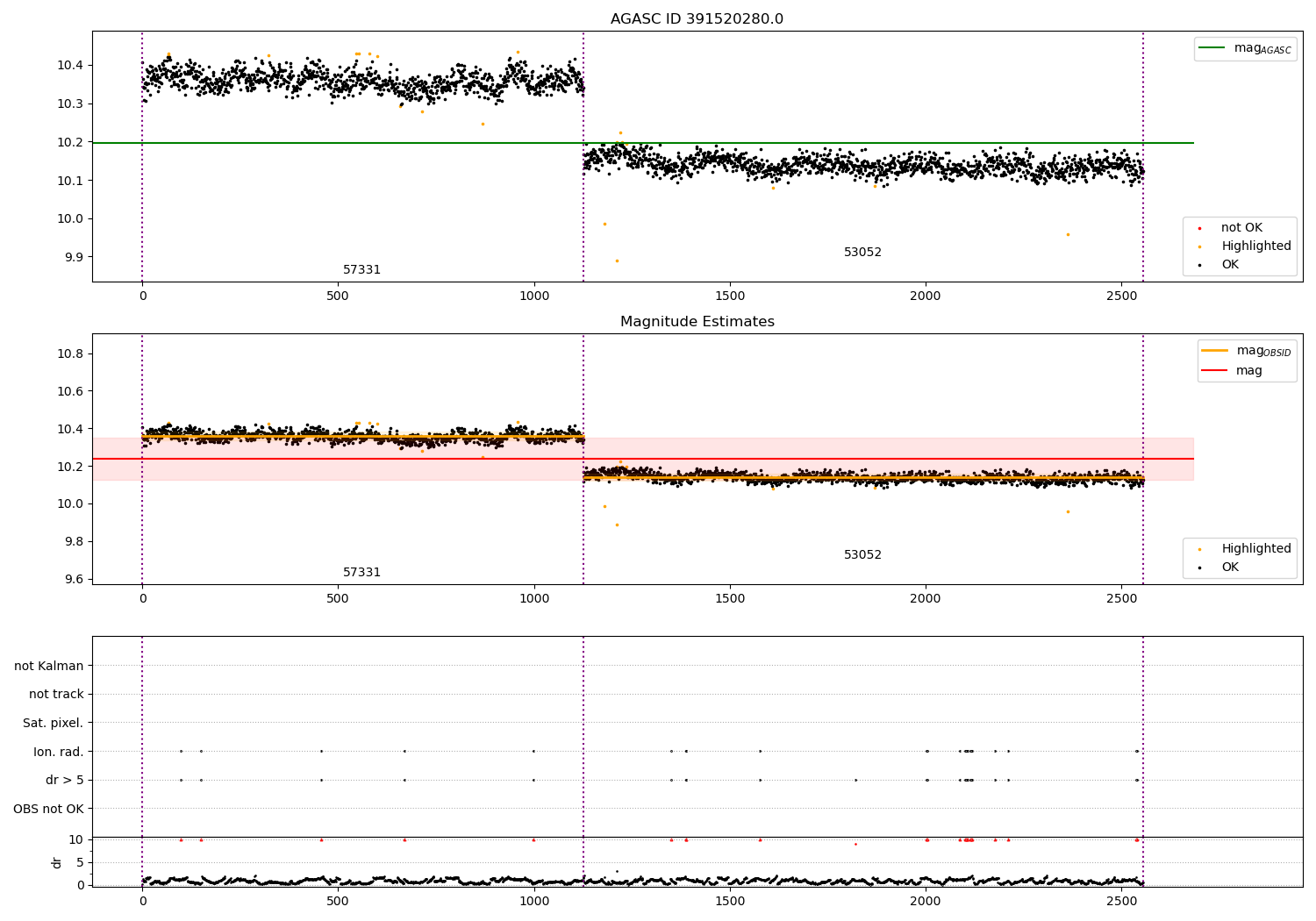Click the 'Magnitude Estimates' subplot title
1316x921 pixels.
[x=697, y=322]
